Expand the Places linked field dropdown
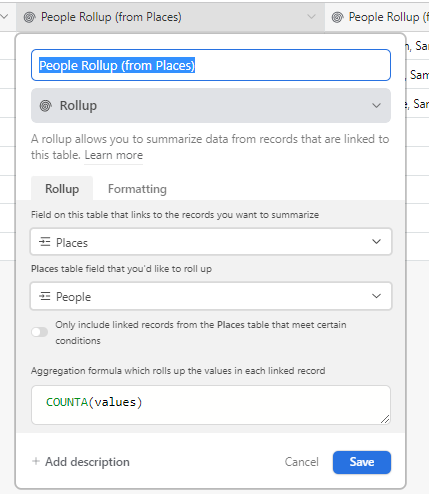 [x=211, y=242]
